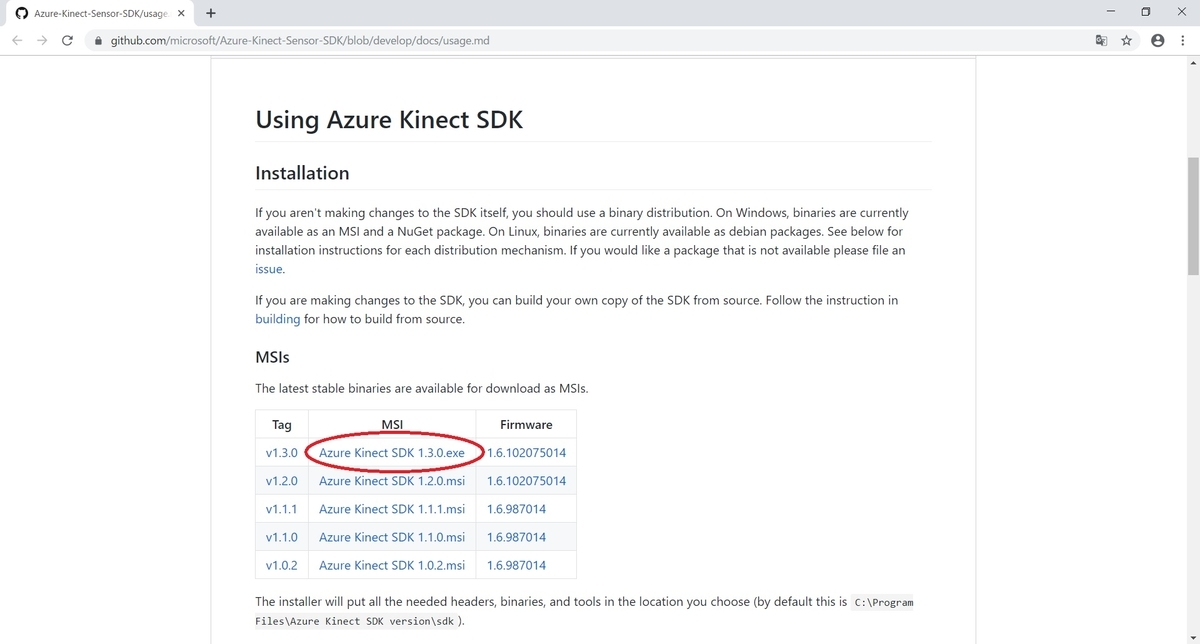Click the 'MSI' column header

(x=392, y=424)
